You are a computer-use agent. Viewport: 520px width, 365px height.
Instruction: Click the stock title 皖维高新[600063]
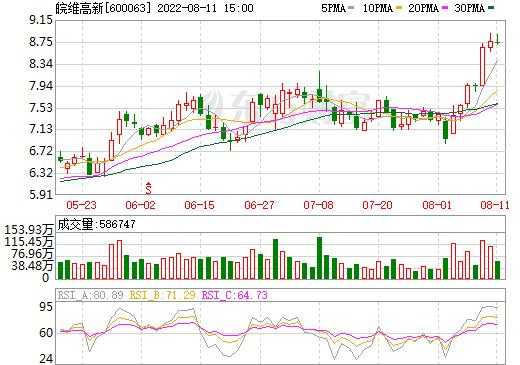[x=103, y=8]
